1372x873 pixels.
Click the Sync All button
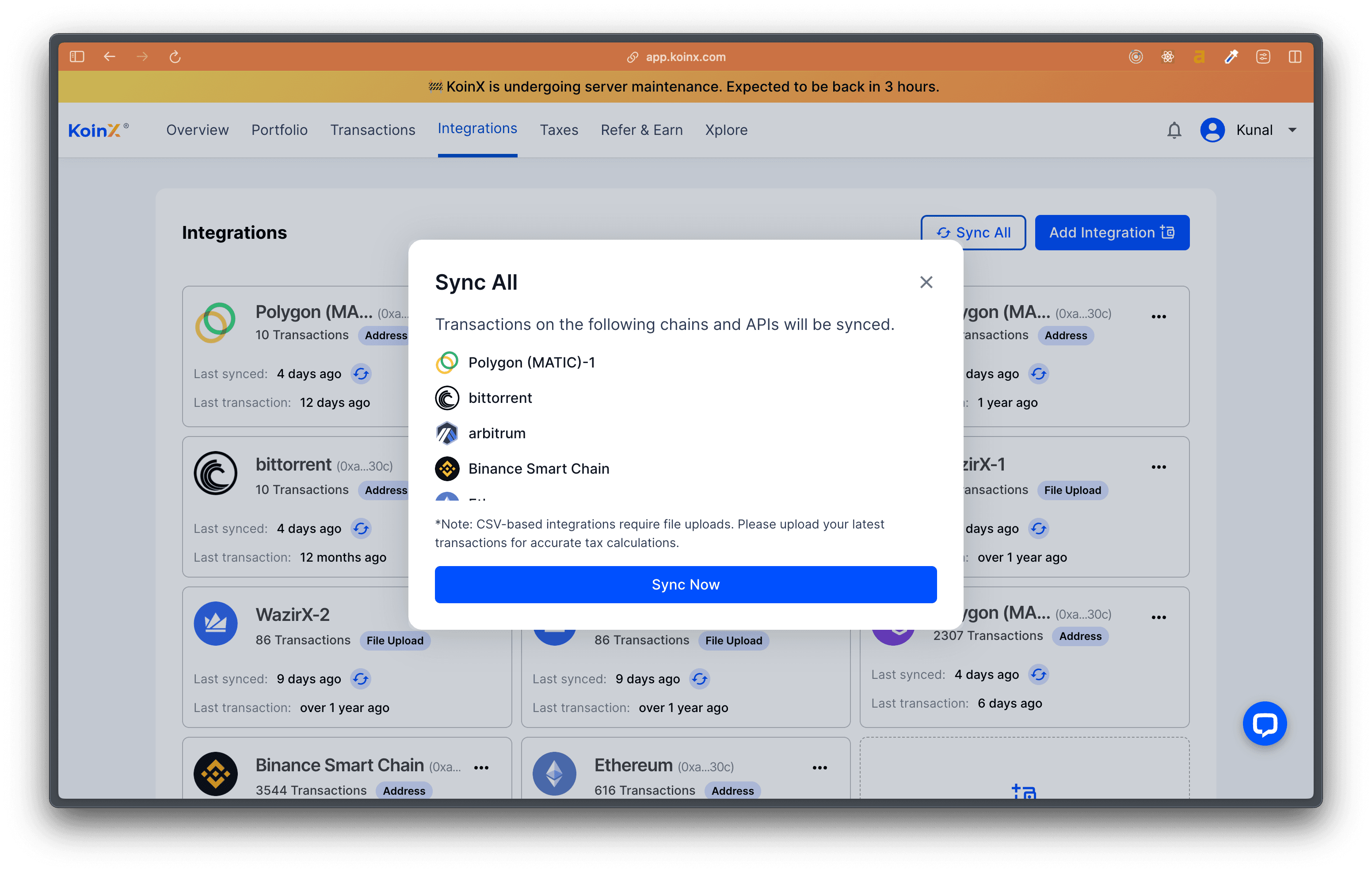click(973, 233)
